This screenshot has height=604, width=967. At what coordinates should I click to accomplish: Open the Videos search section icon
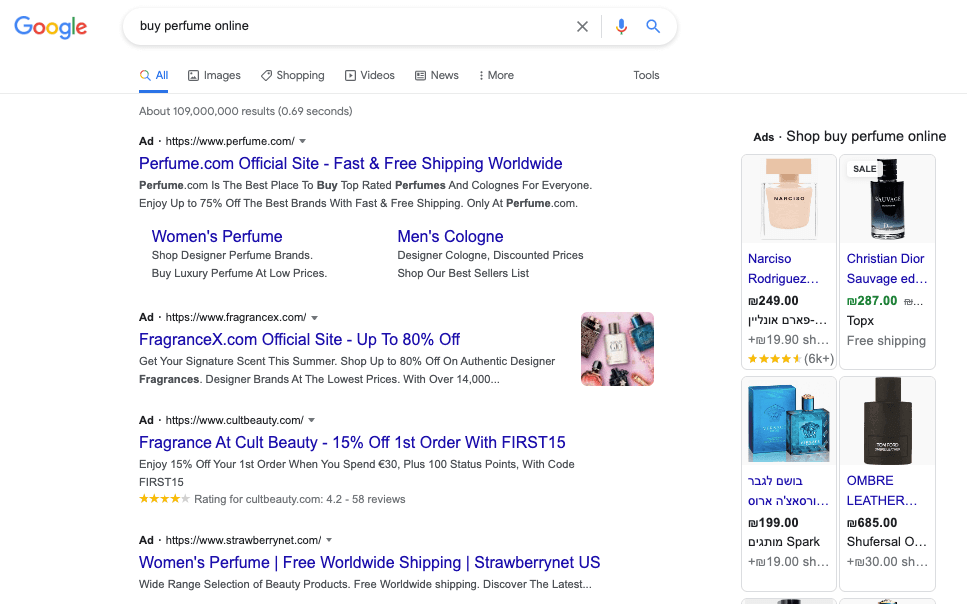pyautogui.click(x=351, y=75)
